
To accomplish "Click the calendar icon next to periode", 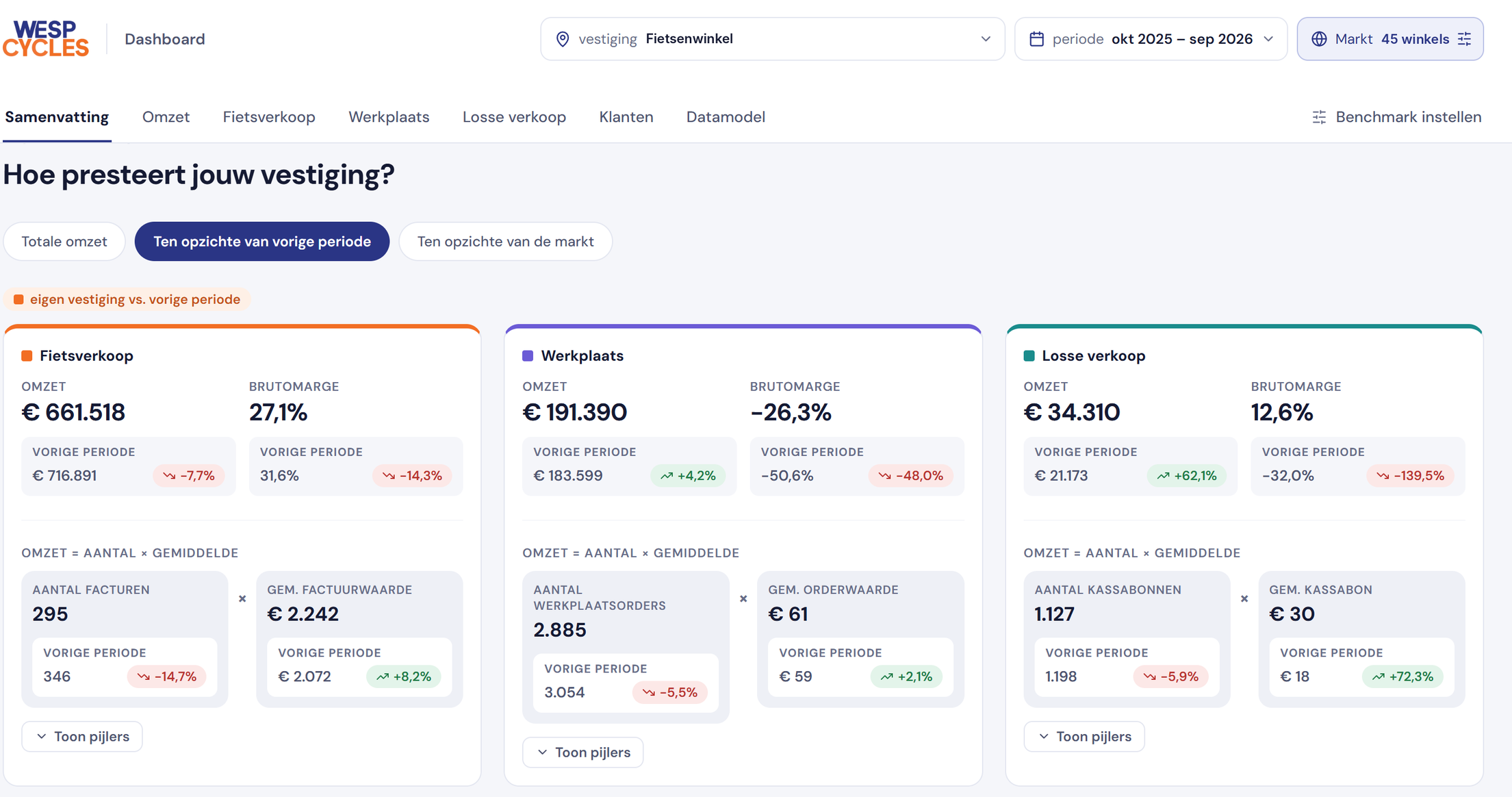I will [x=1036, y=39].
